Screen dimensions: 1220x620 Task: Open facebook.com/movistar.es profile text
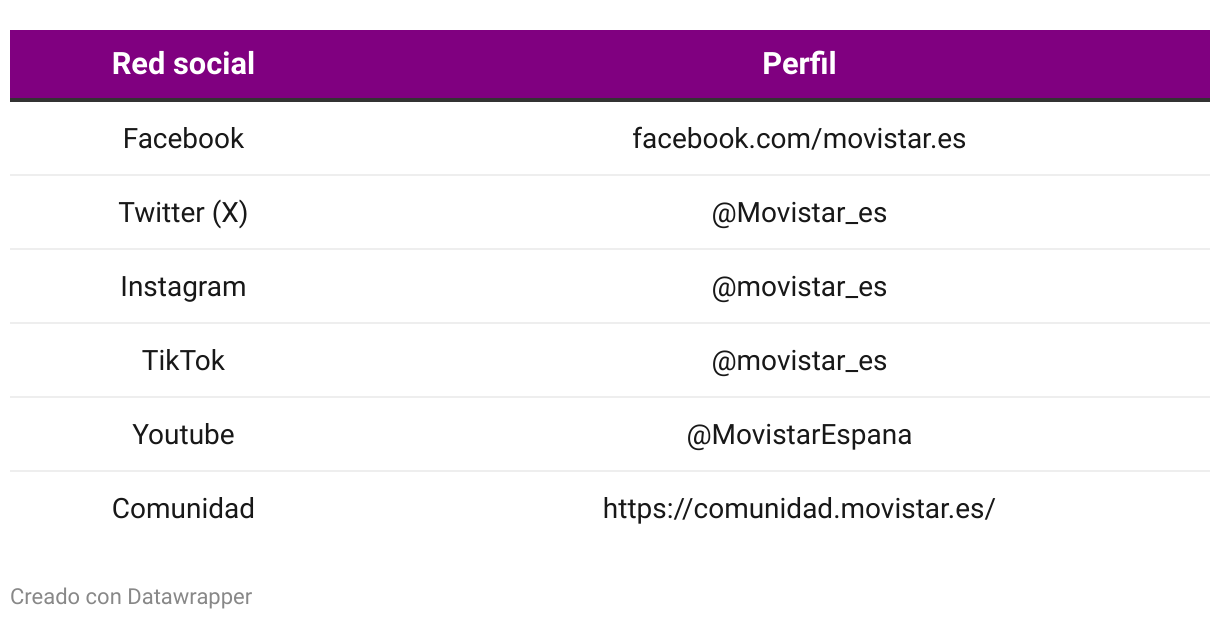coord(799,138)
